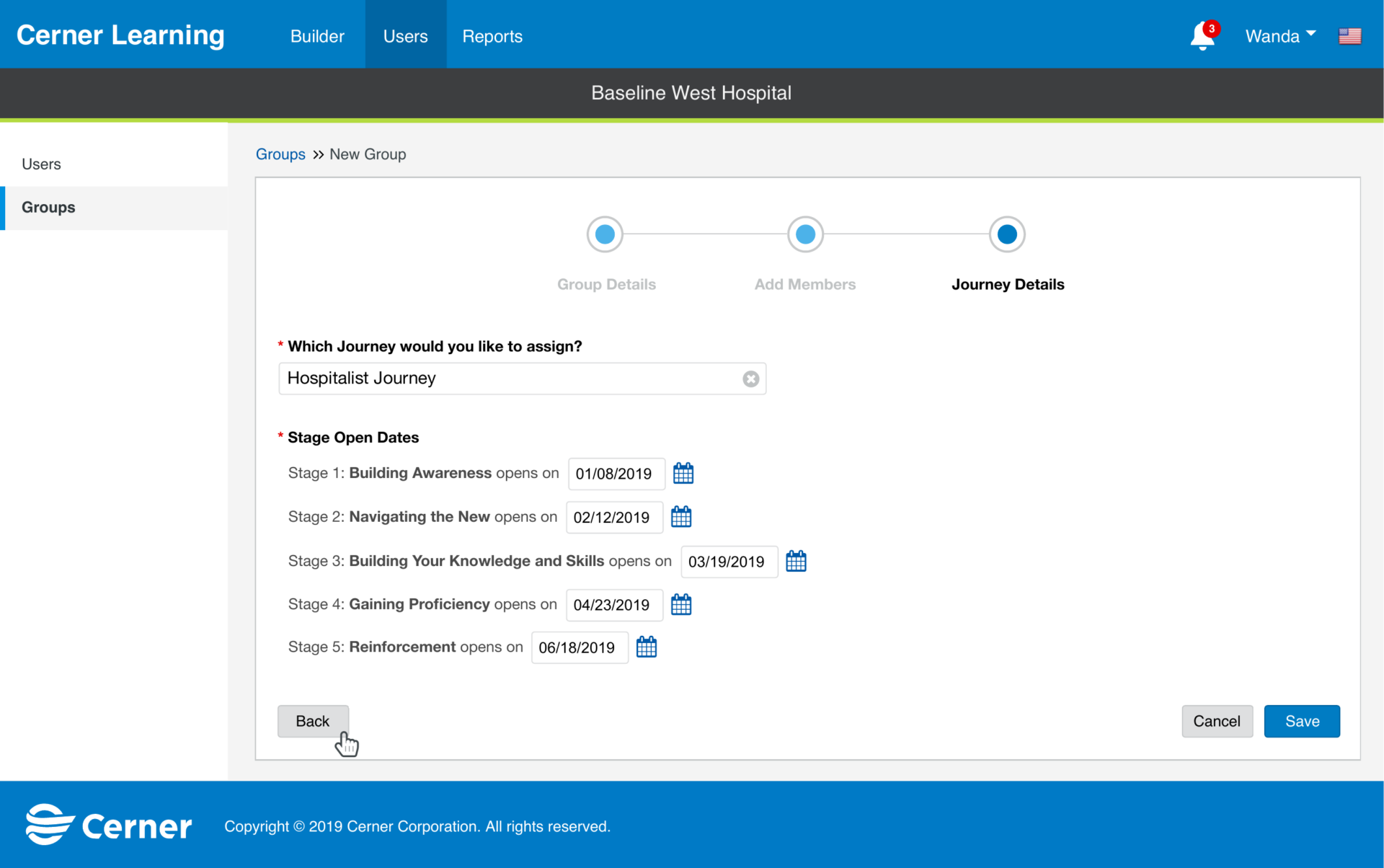This screenshot has height=868, width=1384.
Task: Select the Journey Details step circle
Action: pos(1007,234)
